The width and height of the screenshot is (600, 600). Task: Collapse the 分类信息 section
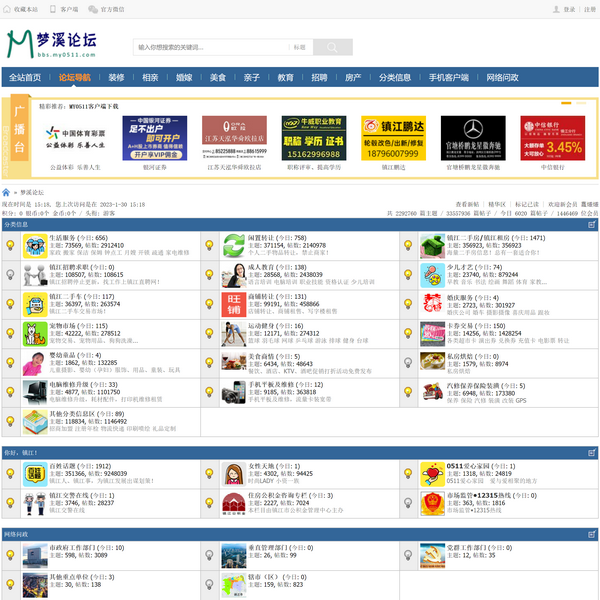pos(591,225)
